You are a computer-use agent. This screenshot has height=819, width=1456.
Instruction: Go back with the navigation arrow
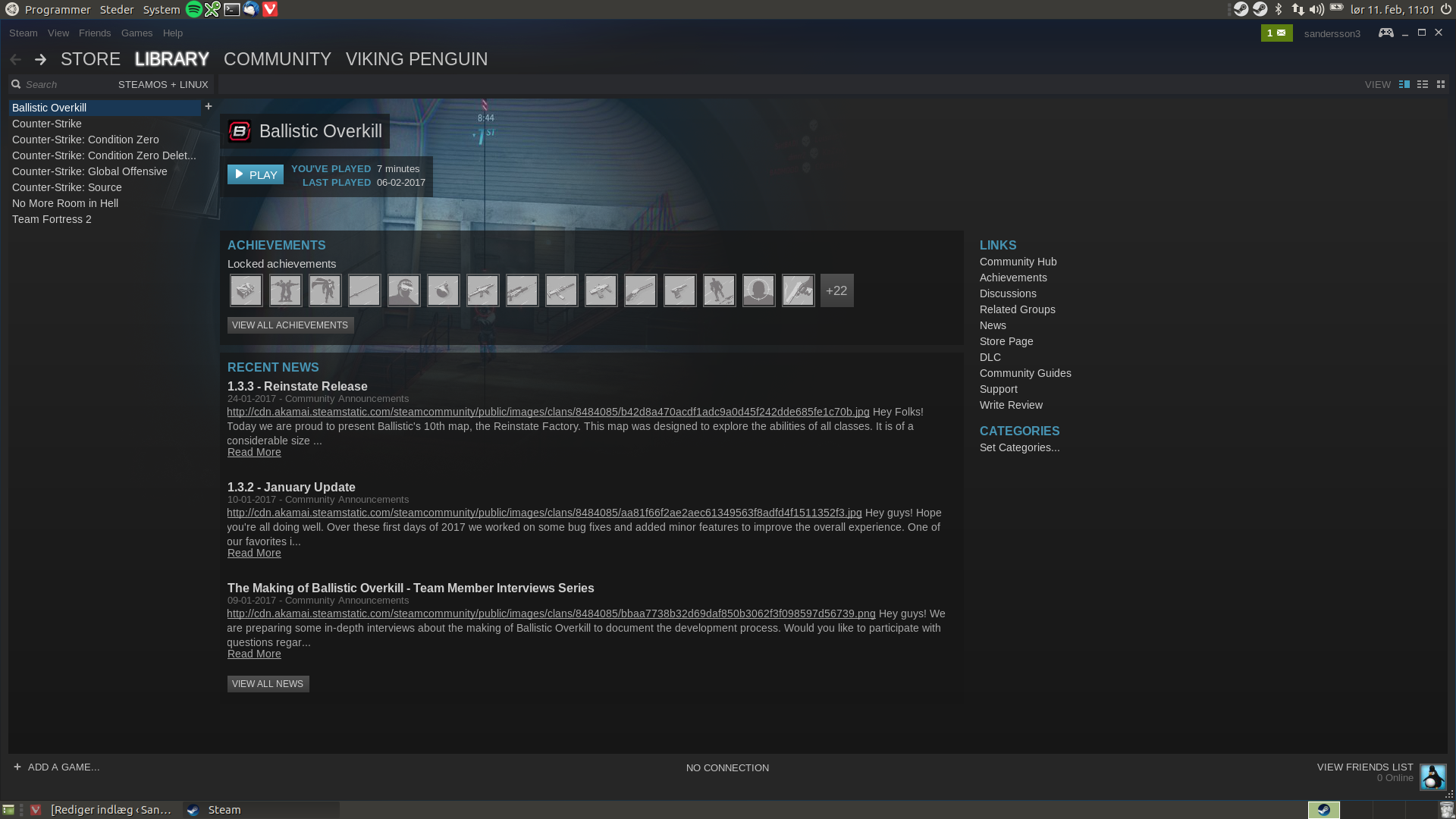pos(16,59)
